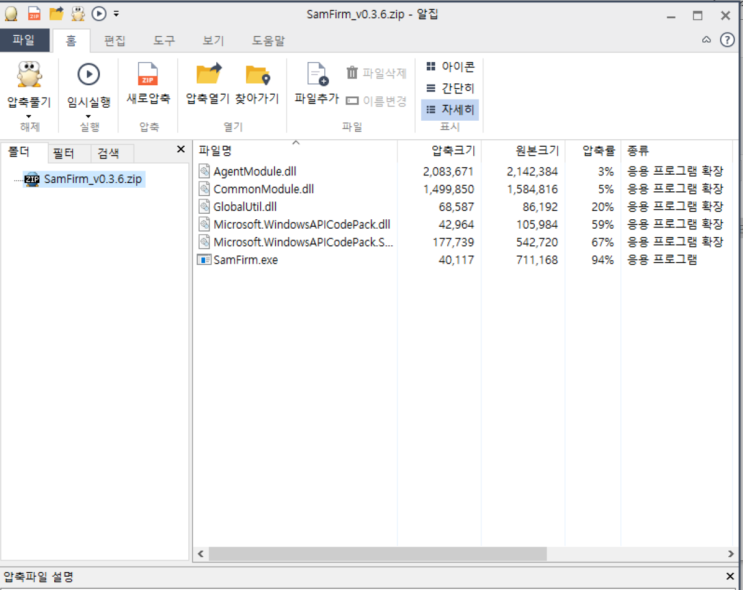
Task: Click the 파일삭제 trash button
Action: click(377, 73)
